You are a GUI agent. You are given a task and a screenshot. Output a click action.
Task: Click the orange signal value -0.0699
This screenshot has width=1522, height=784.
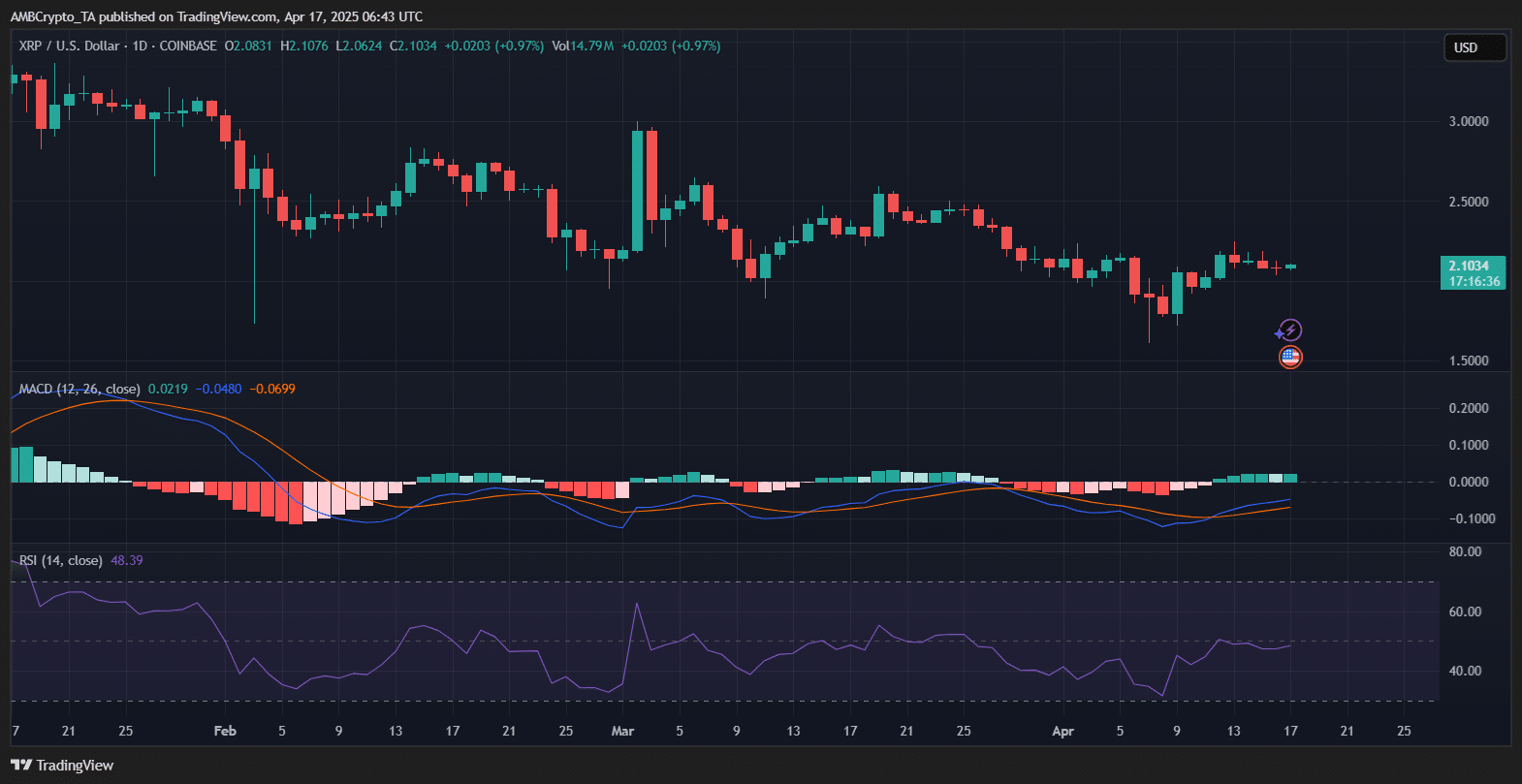coord(272,389)
